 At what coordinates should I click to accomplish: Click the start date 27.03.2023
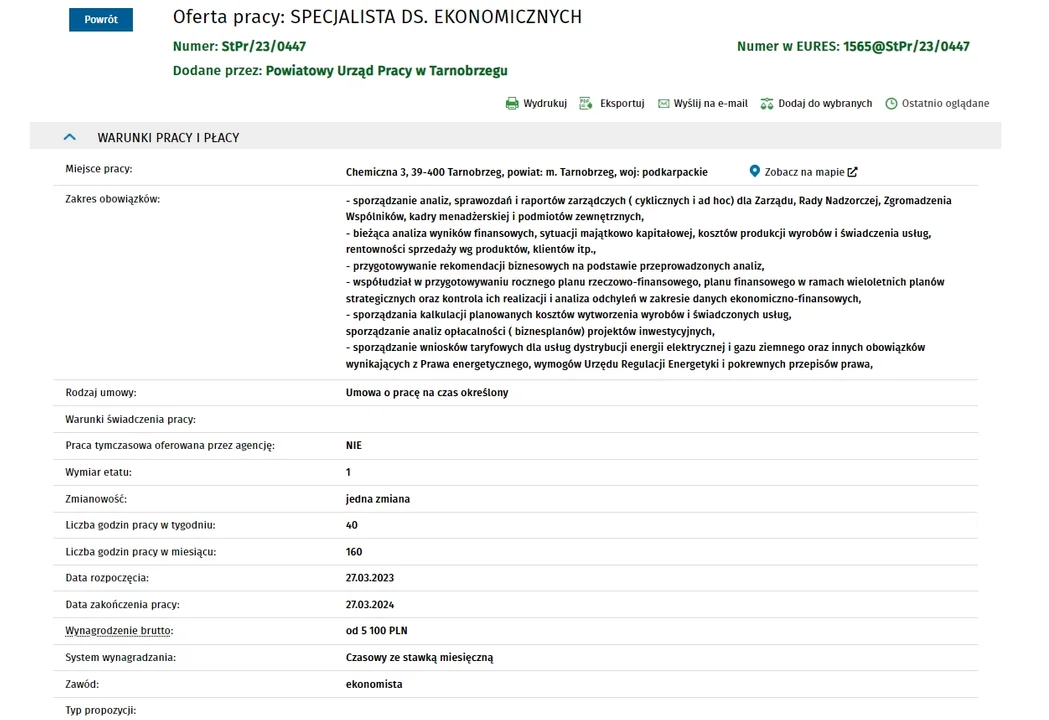tap(370, 577)
